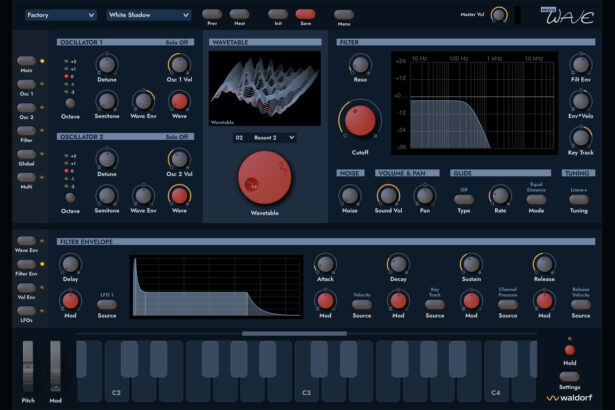
Task: Click Oscillator 1 Semitone knob
Action: 107,101
